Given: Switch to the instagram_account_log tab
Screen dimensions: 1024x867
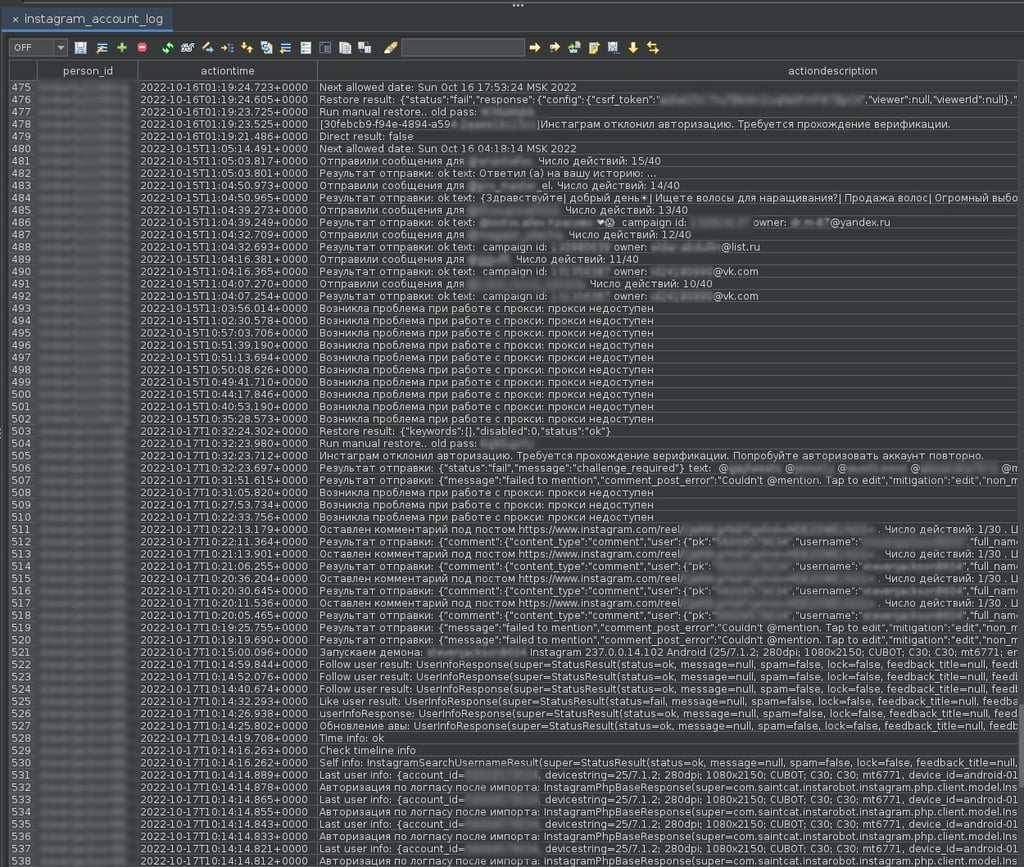Looking at the screenshot, I should pyautogui.click(x=93, y=19).
